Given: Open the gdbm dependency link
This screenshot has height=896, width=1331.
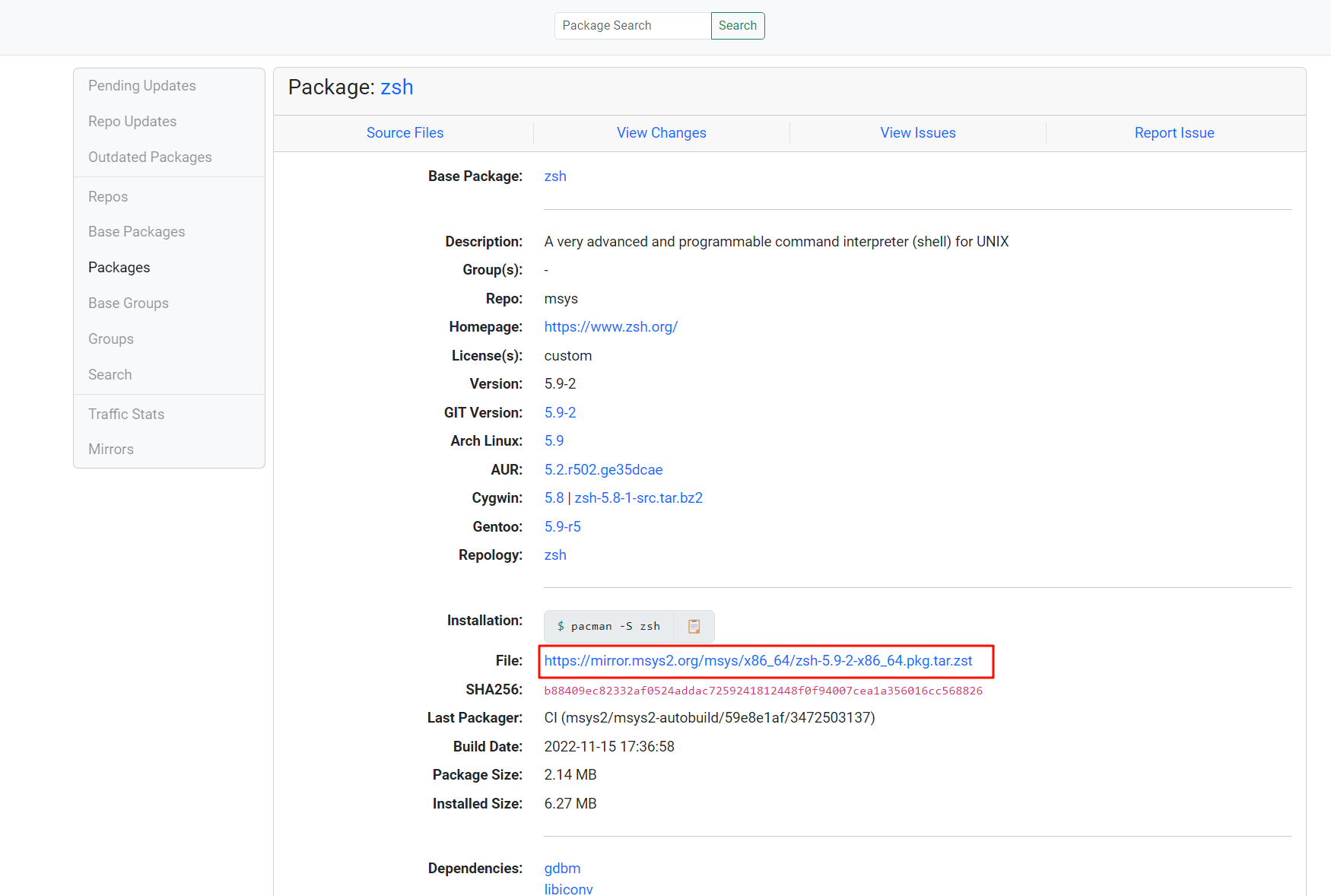Looking at the screenshot, I should (562, 869).
